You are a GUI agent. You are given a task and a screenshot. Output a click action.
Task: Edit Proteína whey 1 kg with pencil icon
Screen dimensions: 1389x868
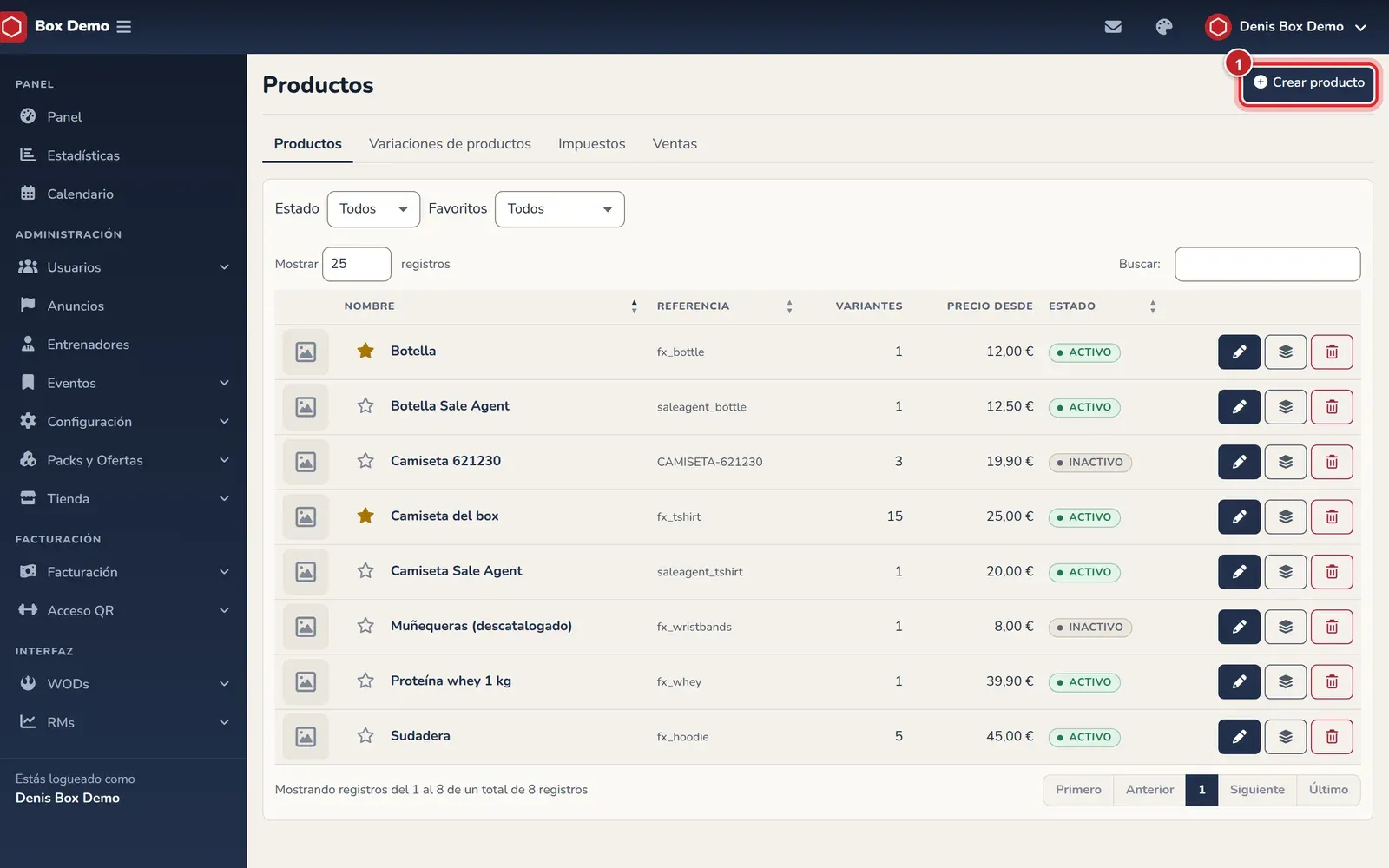[1239, 681]
